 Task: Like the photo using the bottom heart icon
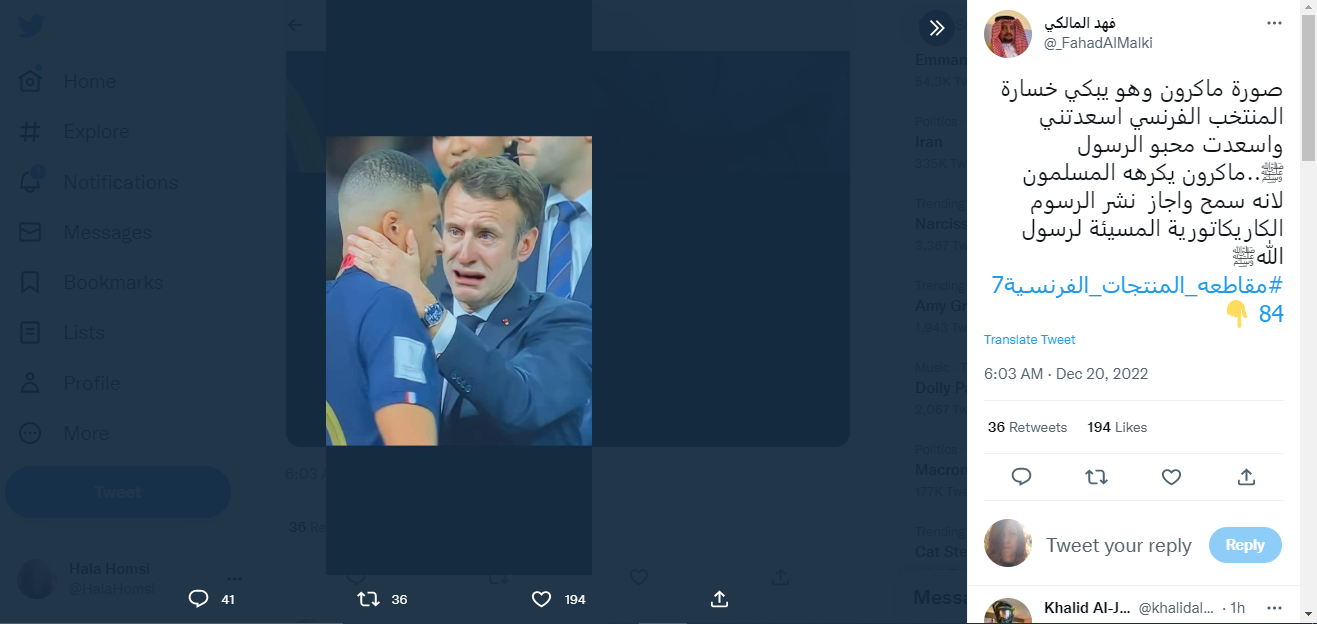[x=542, y=599]
